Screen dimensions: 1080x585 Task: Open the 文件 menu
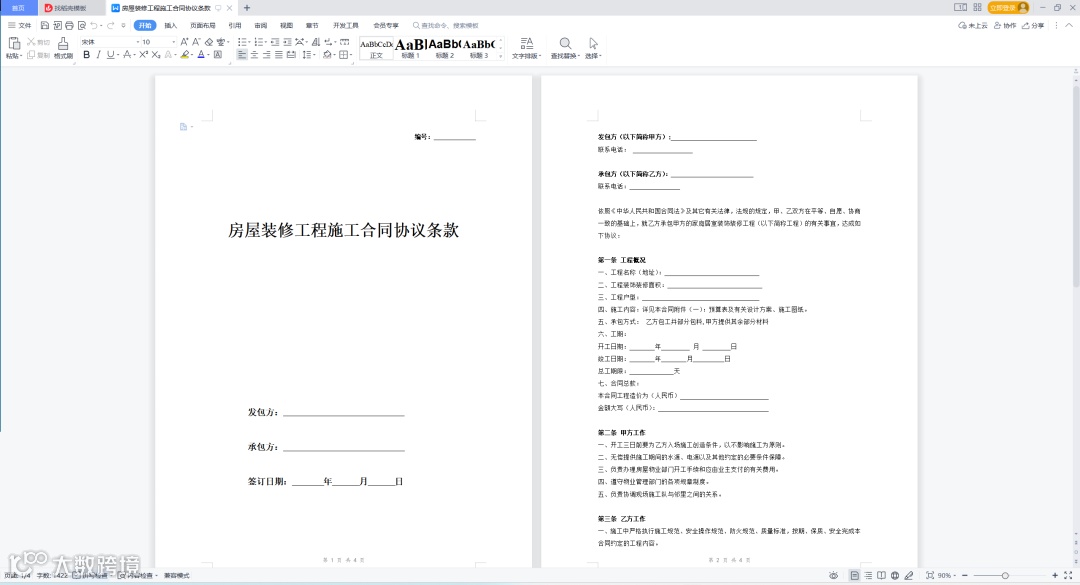tap(20, 25)
